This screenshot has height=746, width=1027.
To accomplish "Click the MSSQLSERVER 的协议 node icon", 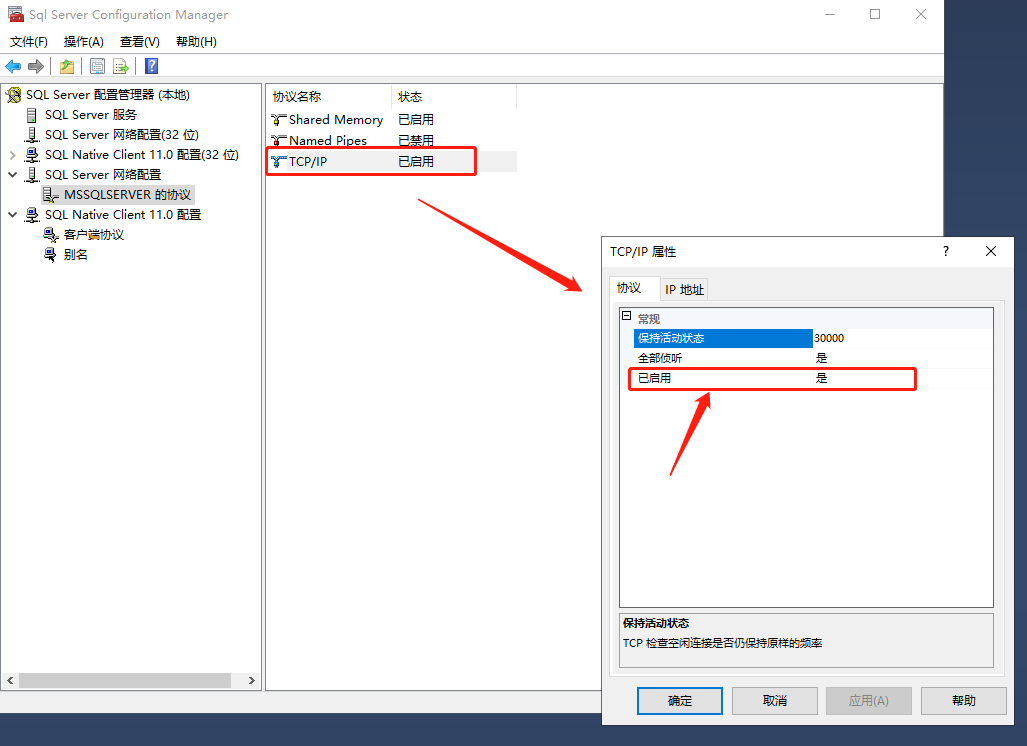I will pyautogui.click(x=50, y=195).
